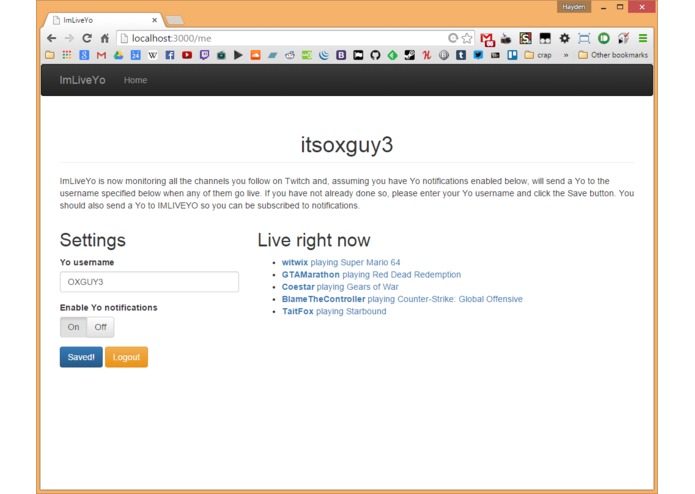Click the Yo username input field

pos(149,282)
